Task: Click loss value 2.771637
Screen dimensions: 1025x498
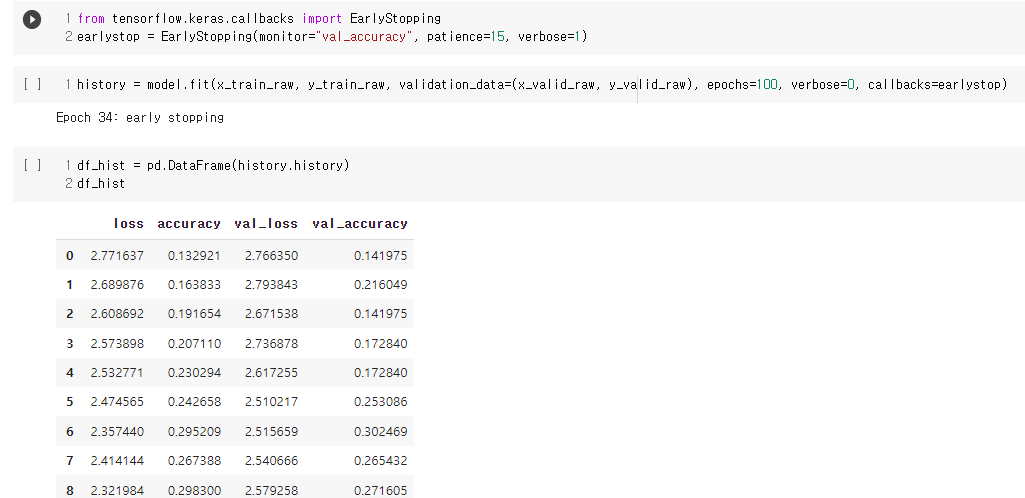Action: [117, 256]
